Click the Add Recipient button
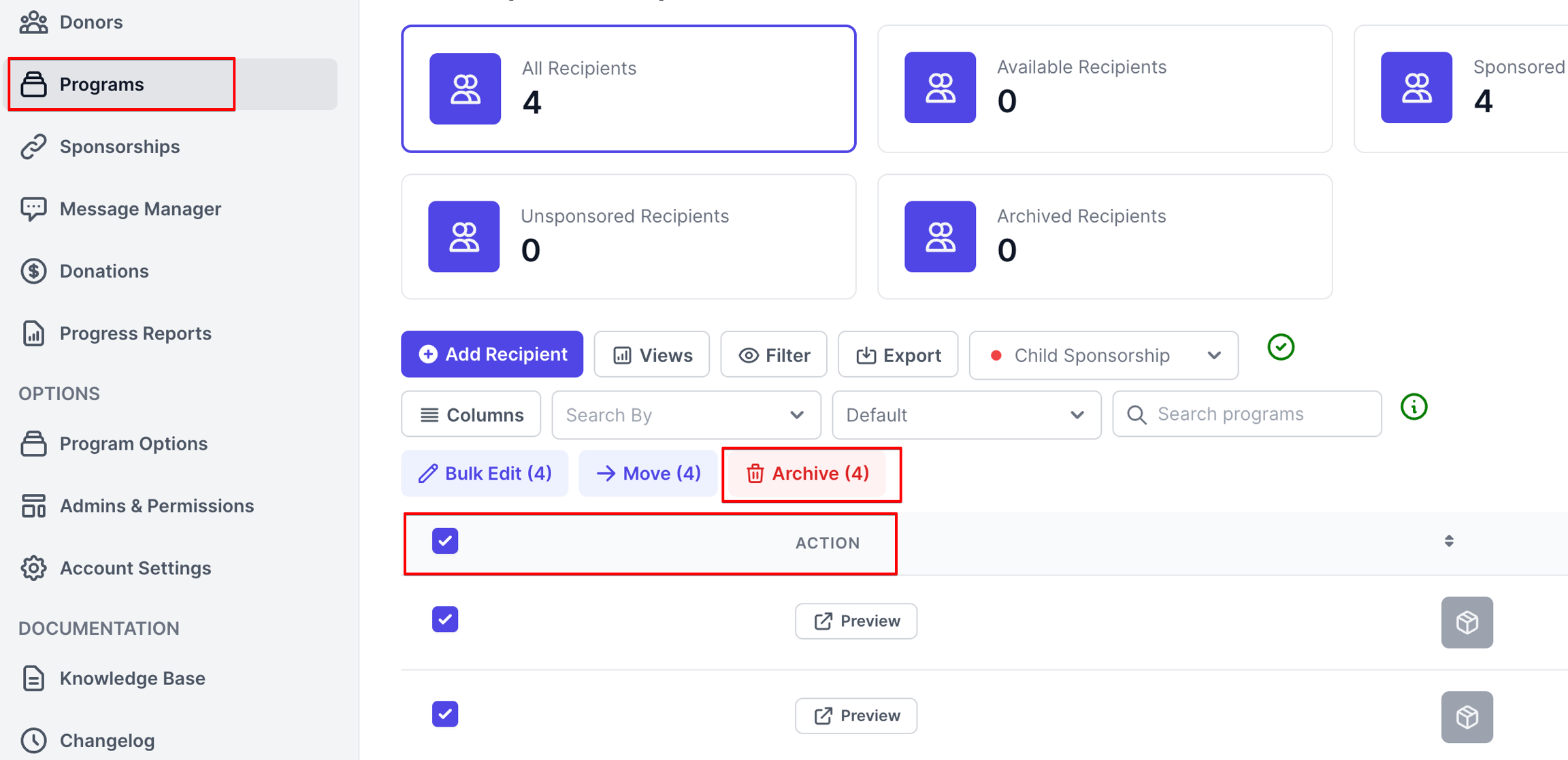This screenshot has height=760, width=1568. tap(492, 354)
